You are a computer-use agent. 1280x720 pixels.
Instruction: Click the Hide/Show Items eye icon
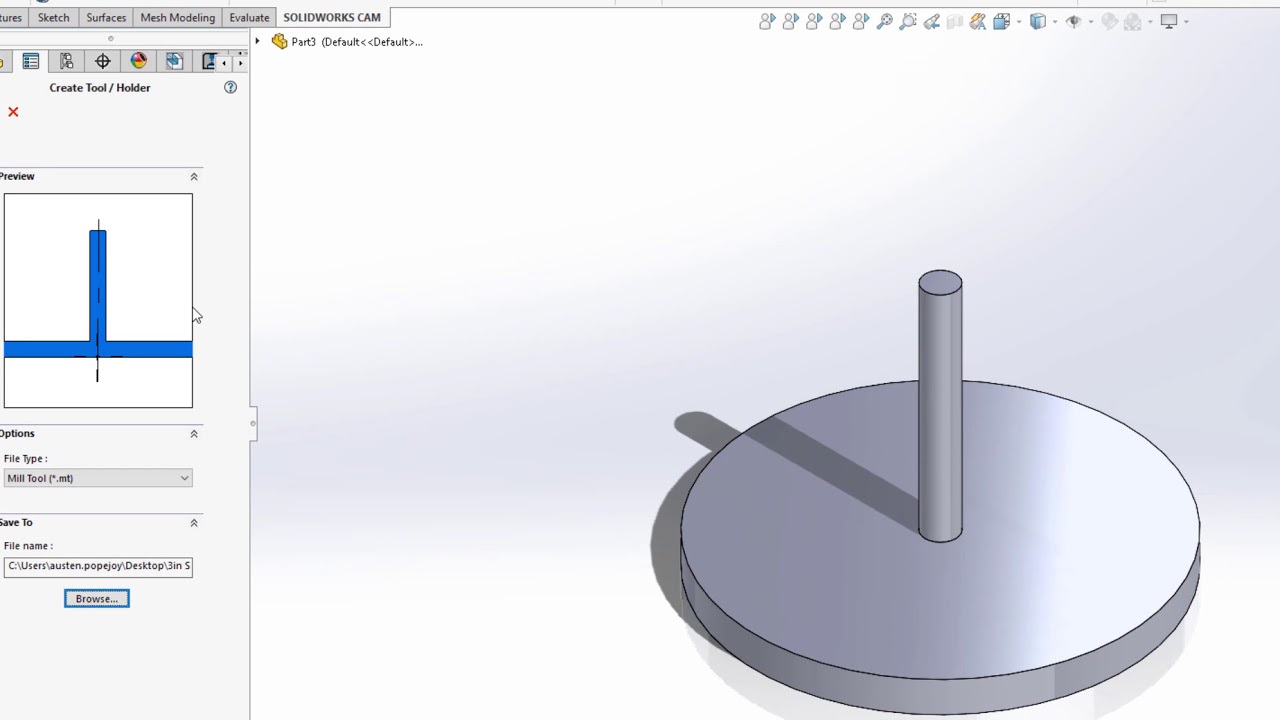tap(1073, 21)
